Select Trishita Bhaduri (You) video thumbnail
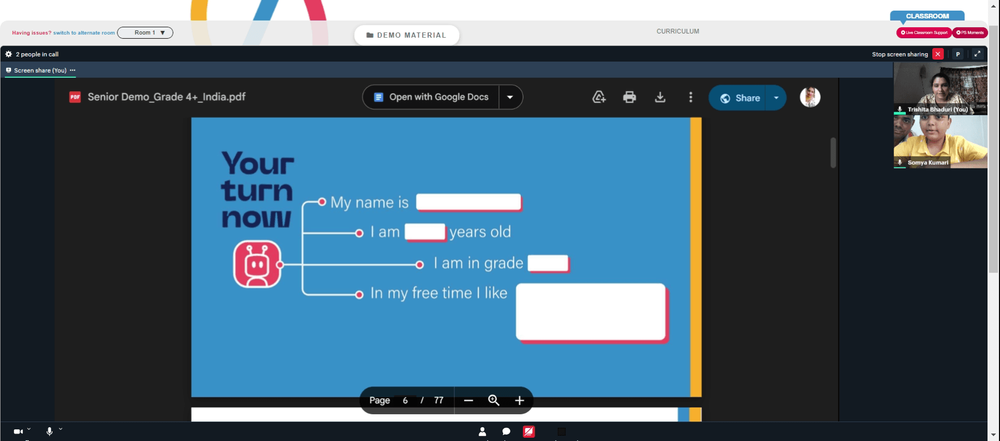The width and height of the screenshot is (1000, 441). coord(940,88)
